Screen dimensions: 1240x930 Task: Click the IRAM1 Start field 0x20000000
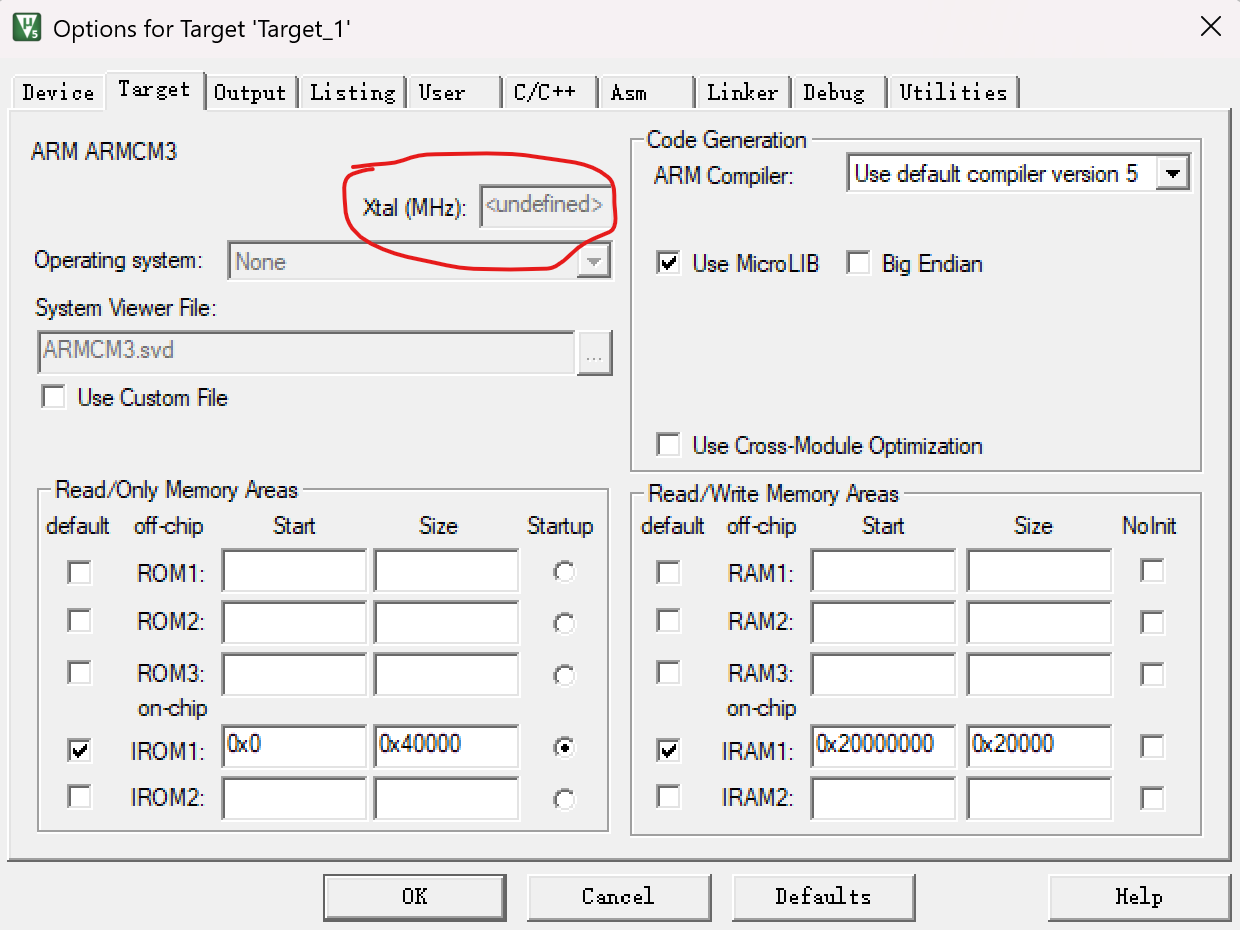883,747
